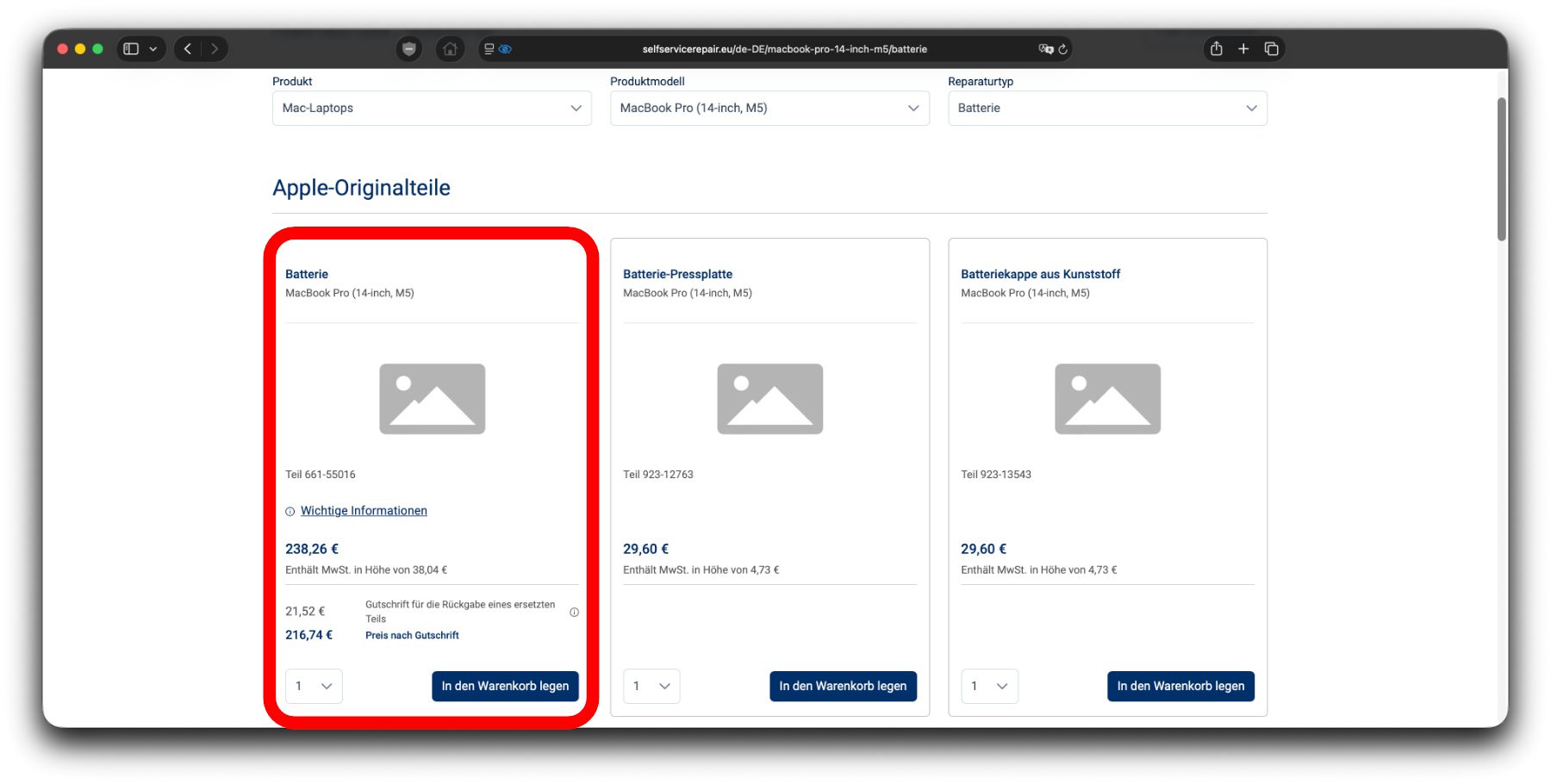Open the Produkt dropdown showing Mac-Laptops
The width and height of the screenshot is (1551, 784).
[x=432, y=109]
